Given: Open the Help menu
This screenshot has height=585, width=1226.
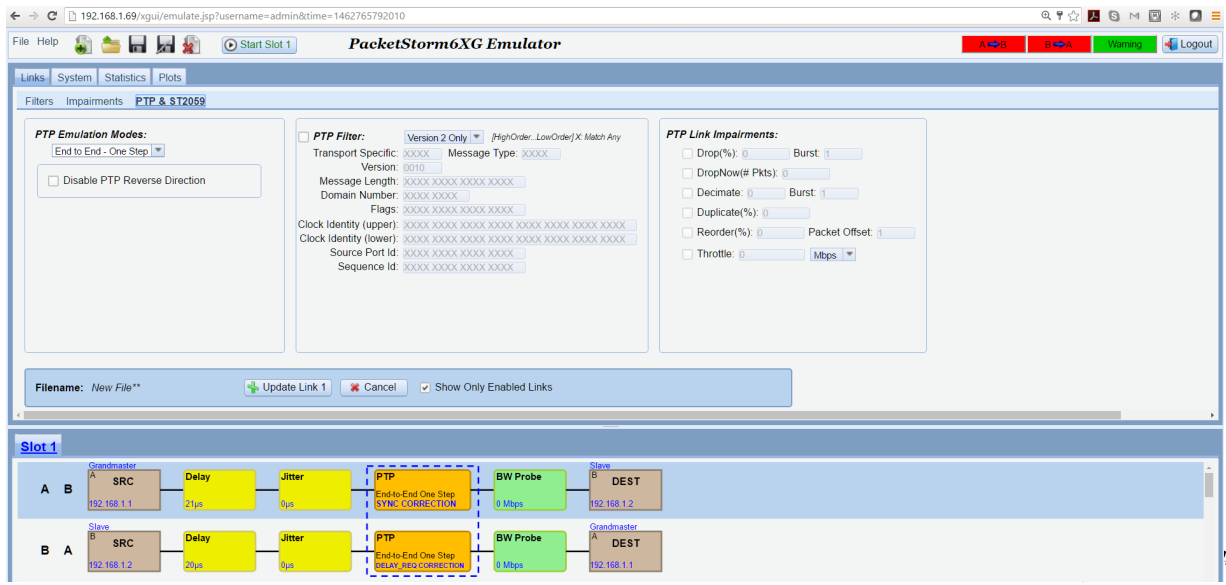Looking at the screenshot, I should (48, 42).
